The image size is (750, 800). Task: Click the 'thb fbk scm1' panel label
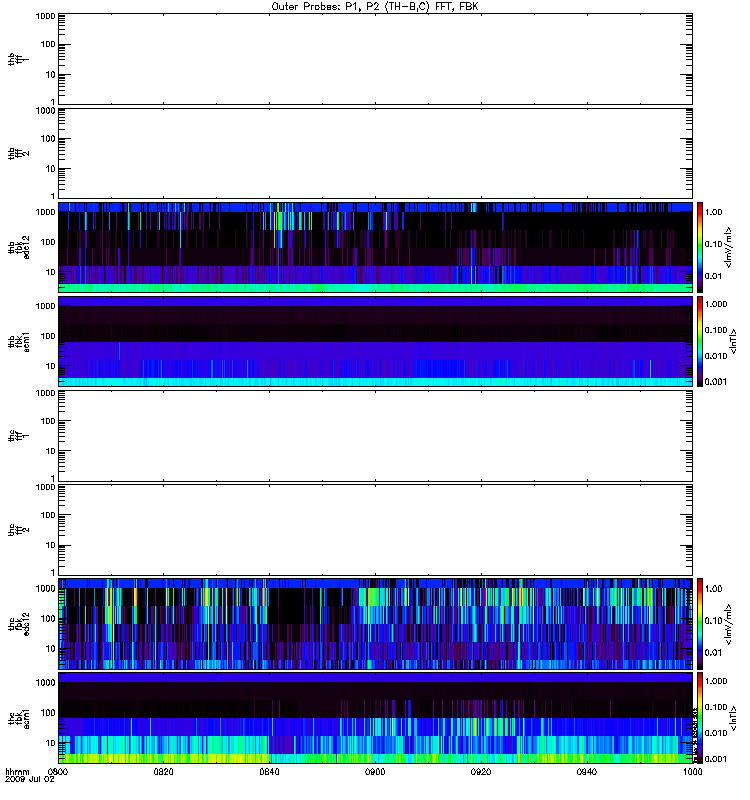(x=18, y=342)
